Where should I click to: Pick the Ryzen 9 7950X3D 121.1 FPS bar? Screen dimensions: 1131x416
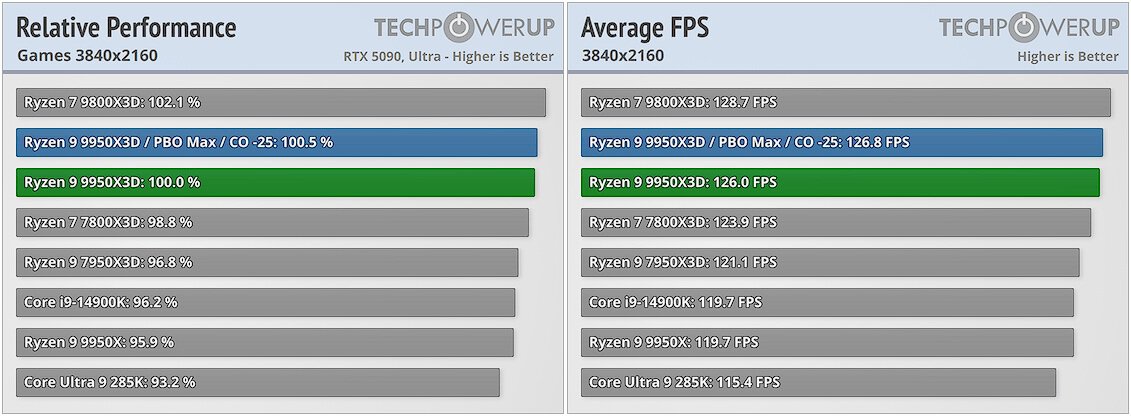click(x=830, y=262)
